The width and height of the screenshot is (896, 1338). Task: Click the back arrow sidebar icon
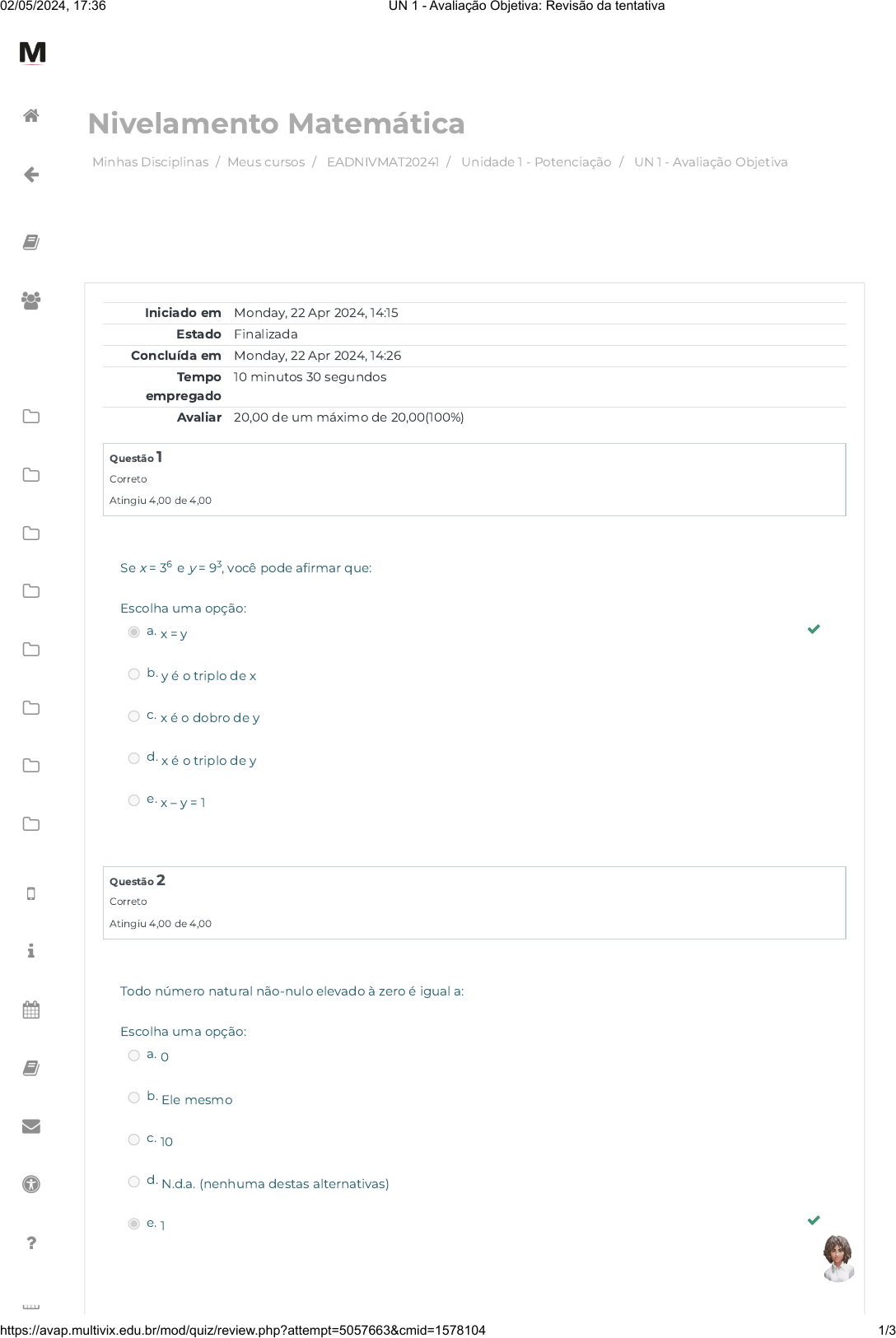tap(31, 175)
